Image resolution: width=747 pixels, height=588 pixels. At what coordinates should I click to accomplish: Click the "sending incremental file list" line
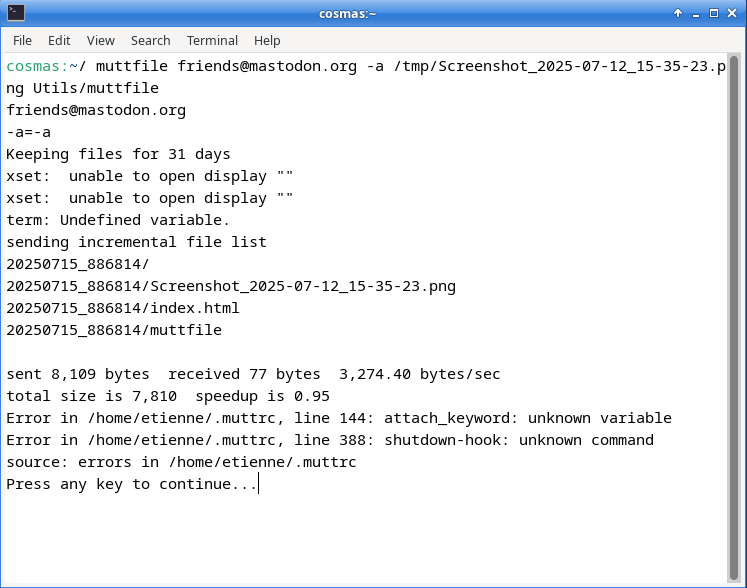136,242
